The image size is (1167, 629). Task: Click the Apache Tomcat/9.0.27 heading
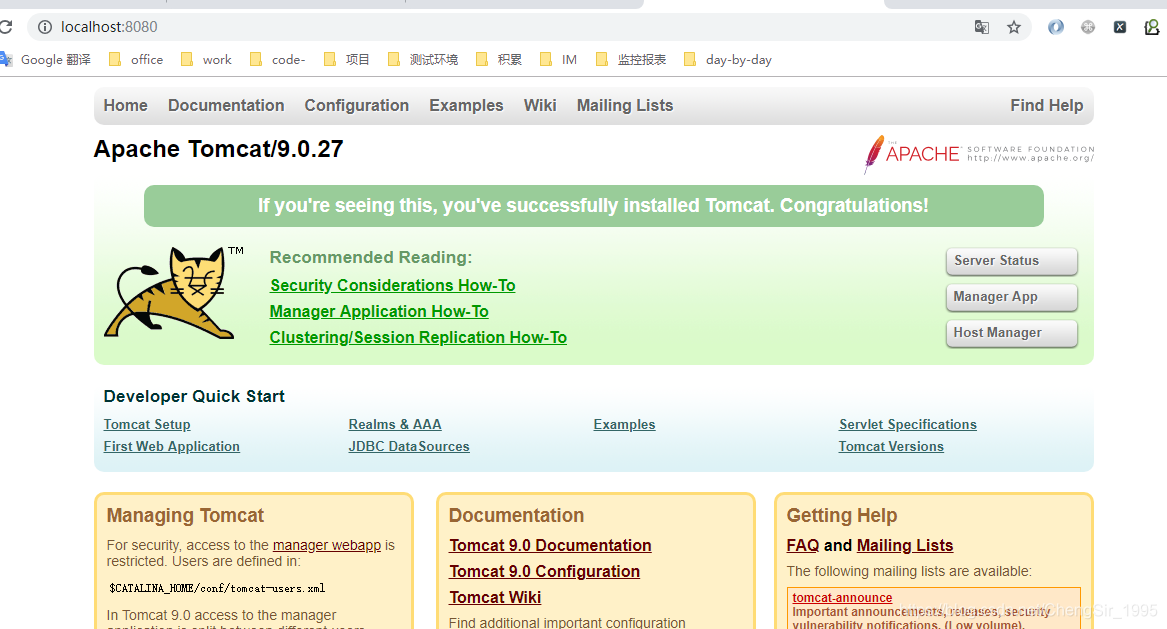(218, 149)
